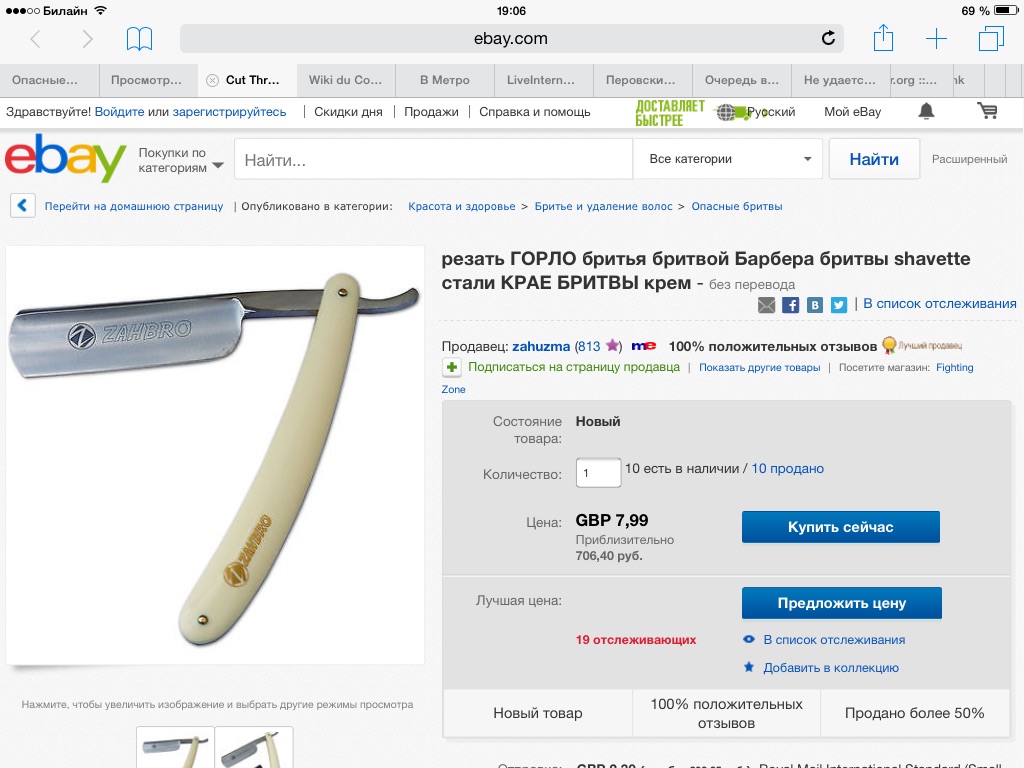This screenshot has height=768, width=1024.
Task: Click the Предложить цену button
Action: 842,603
